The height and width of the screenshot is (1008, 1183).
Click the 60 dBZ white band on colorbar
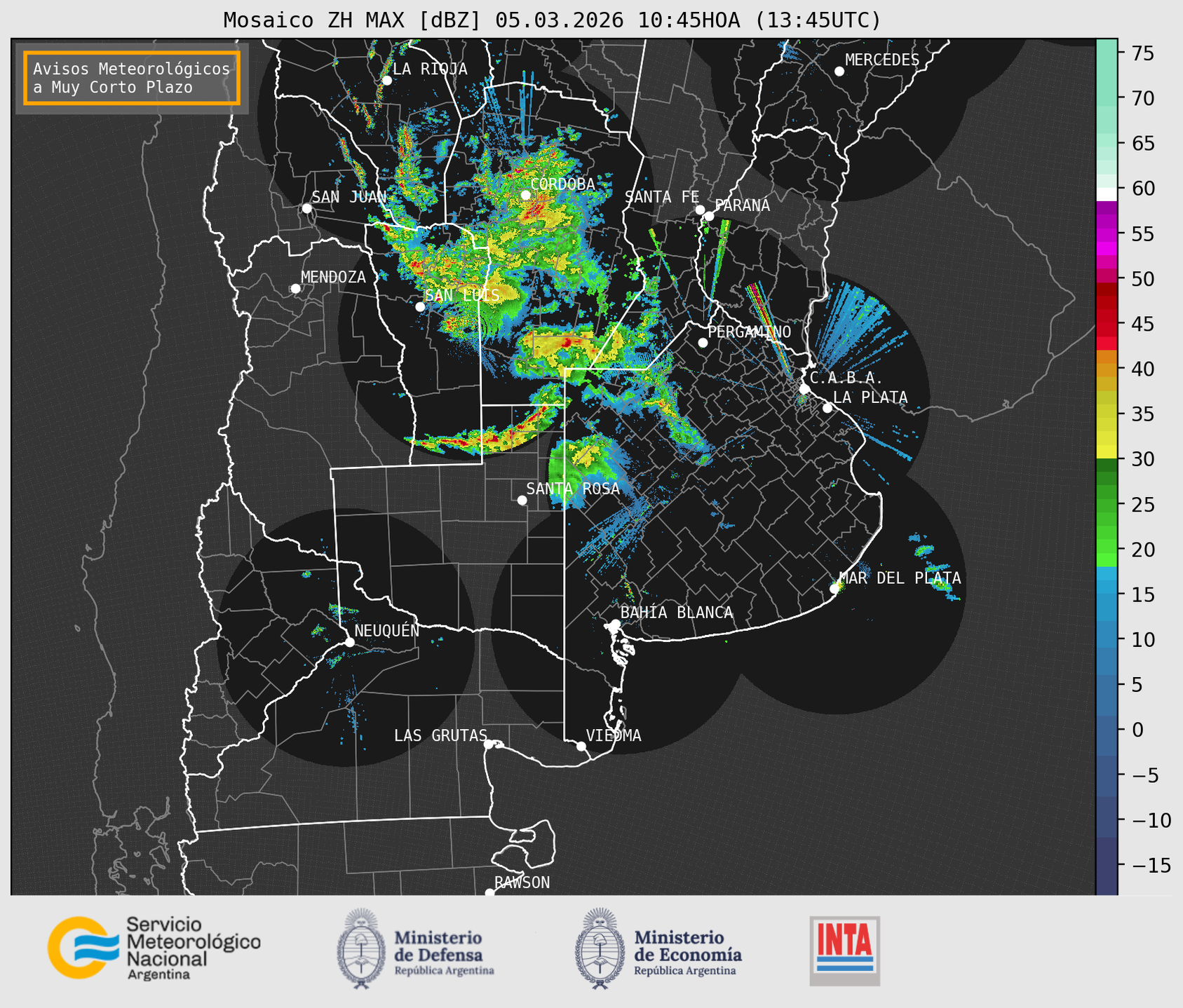tap(1107, 193)
